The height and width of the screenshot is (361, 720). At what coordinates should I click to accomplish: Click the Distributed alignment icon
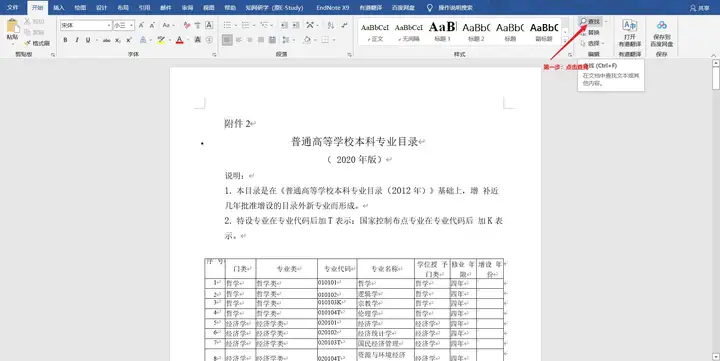click(272, 40)
